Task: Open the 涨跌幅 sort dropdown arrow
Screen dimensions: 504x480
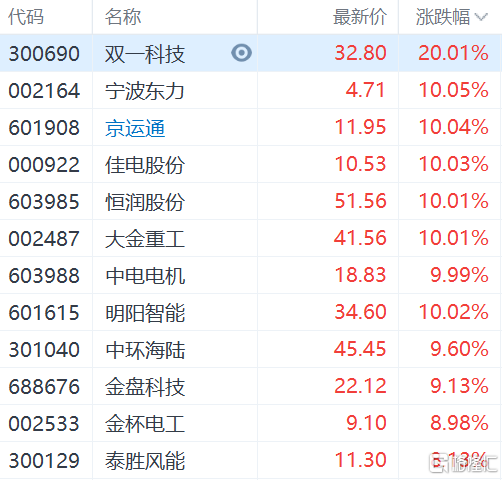Action: [x=482, y=17]
